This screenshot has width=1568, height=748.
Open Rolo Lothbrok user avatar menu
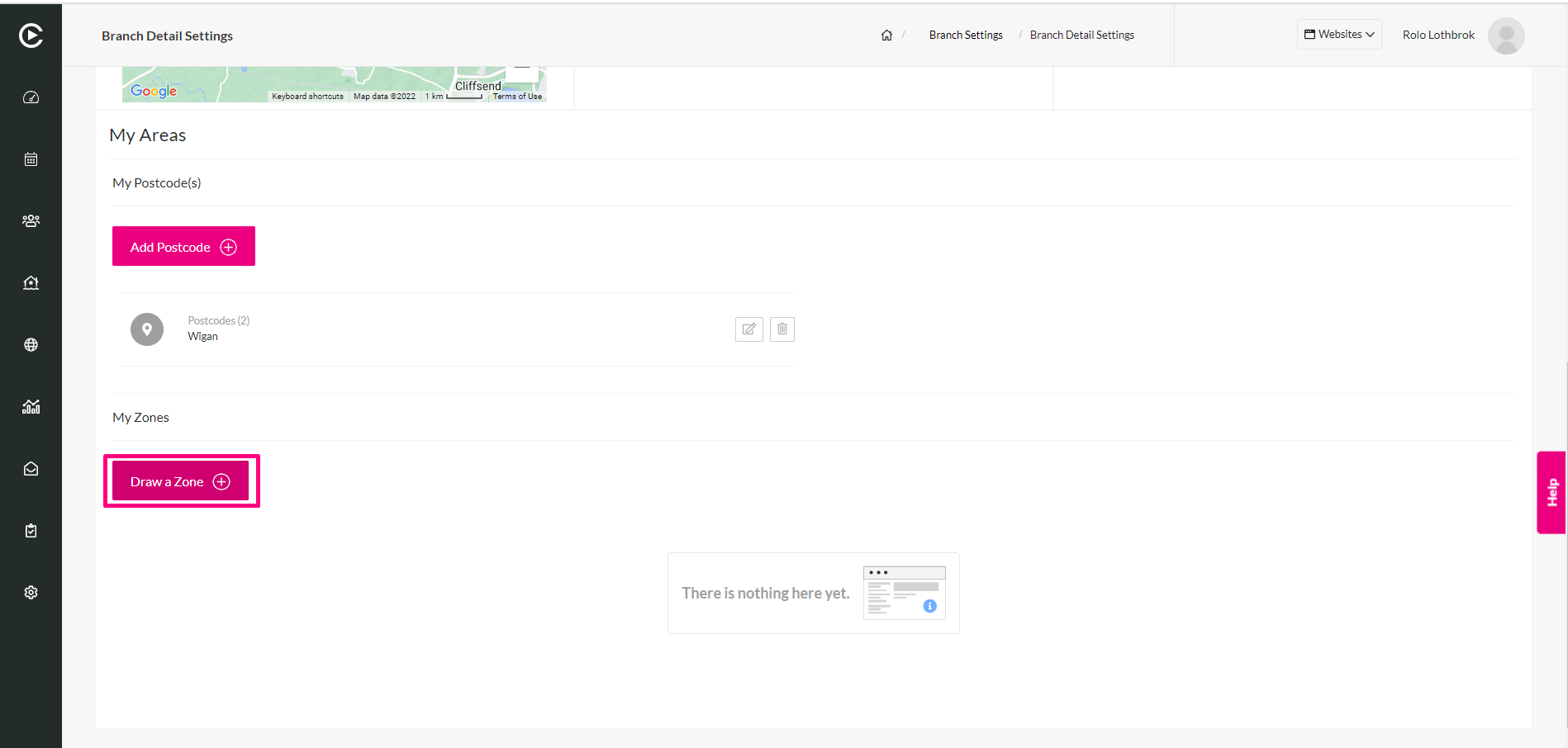(x=1506, y=36)
